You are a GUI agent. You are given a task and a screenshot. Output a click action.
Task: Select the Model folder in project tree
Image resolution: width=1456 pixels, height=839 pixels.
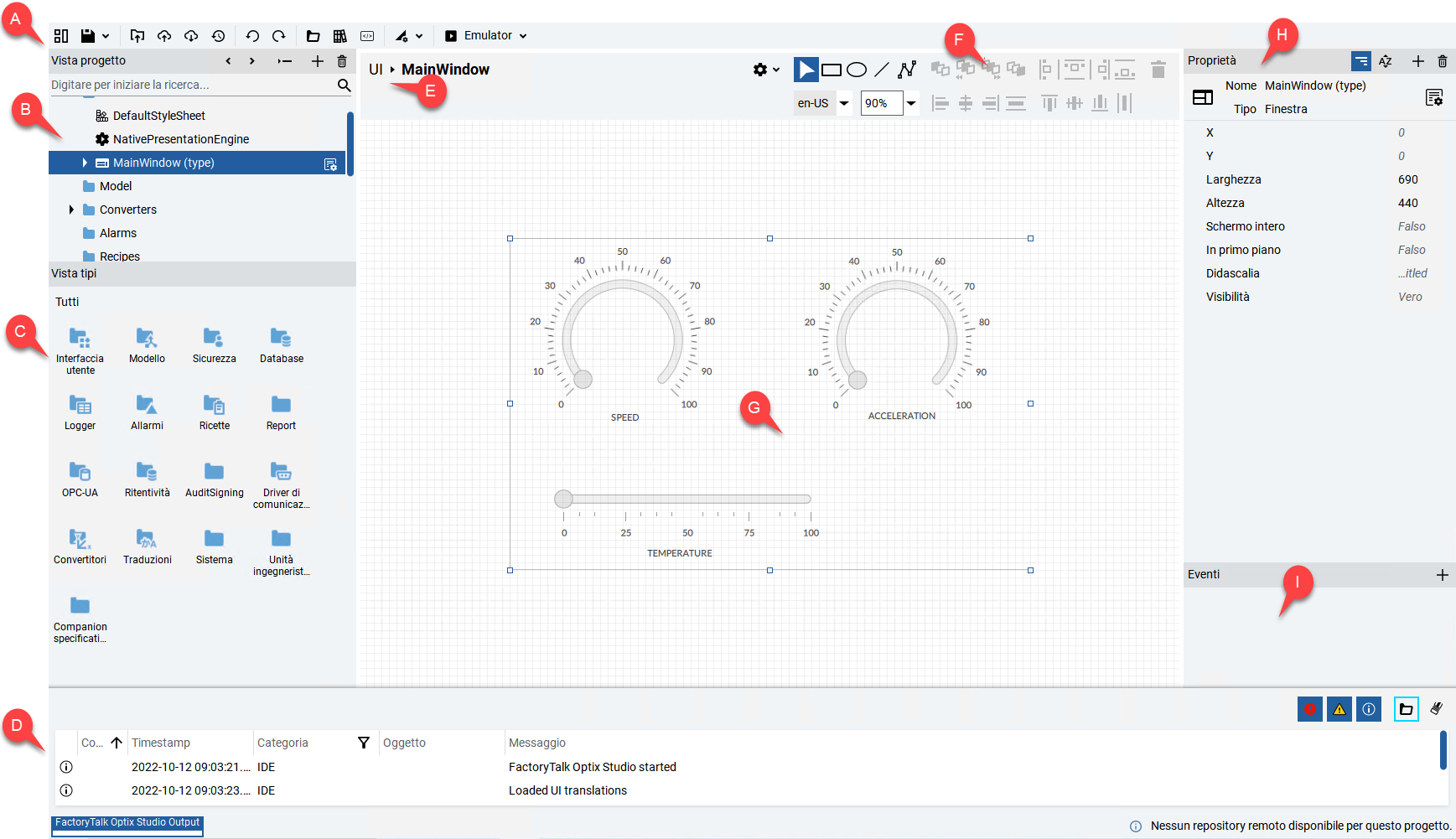coord(116,186)
